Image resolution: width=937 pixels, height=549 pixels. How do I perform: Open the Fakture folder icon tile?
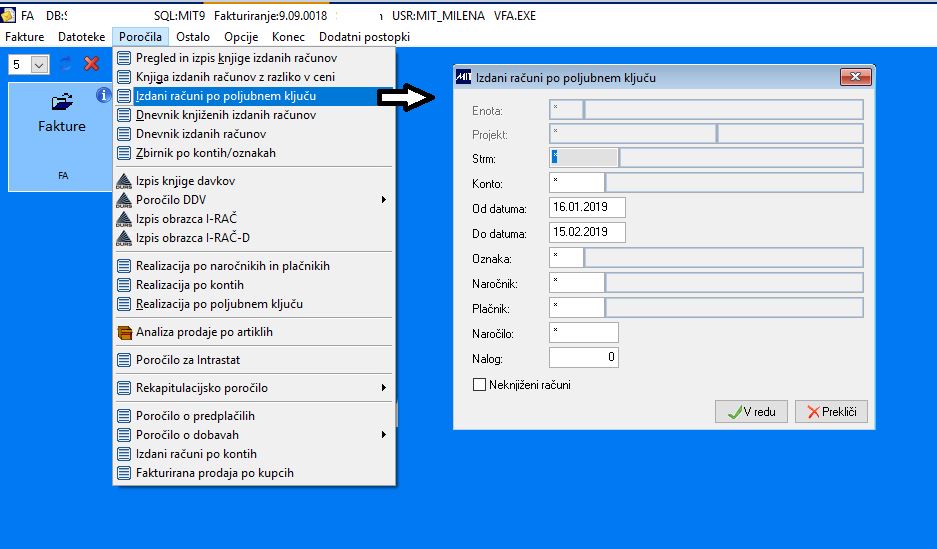coord(62,102)
